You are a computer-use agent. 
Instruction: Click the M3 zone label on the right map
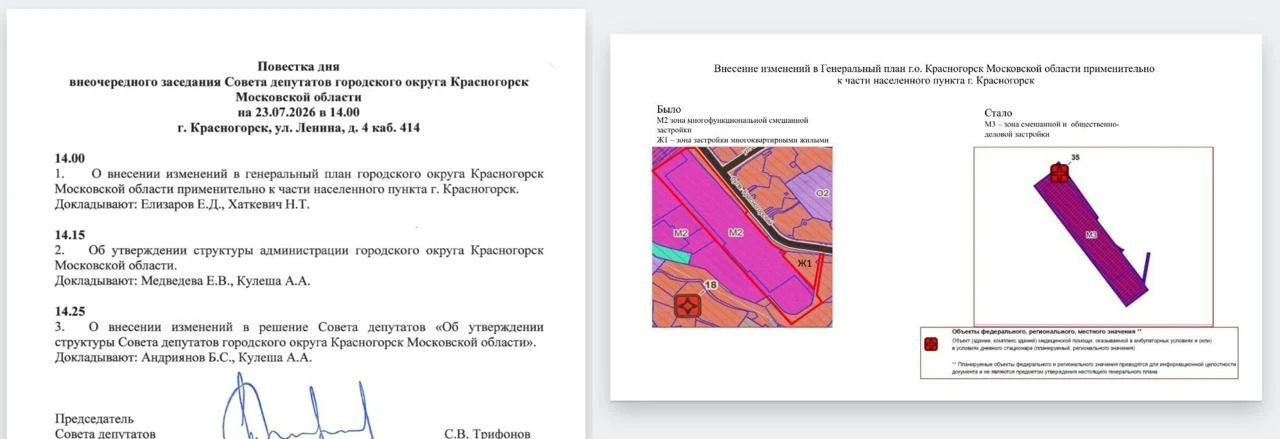point(1092,235)
